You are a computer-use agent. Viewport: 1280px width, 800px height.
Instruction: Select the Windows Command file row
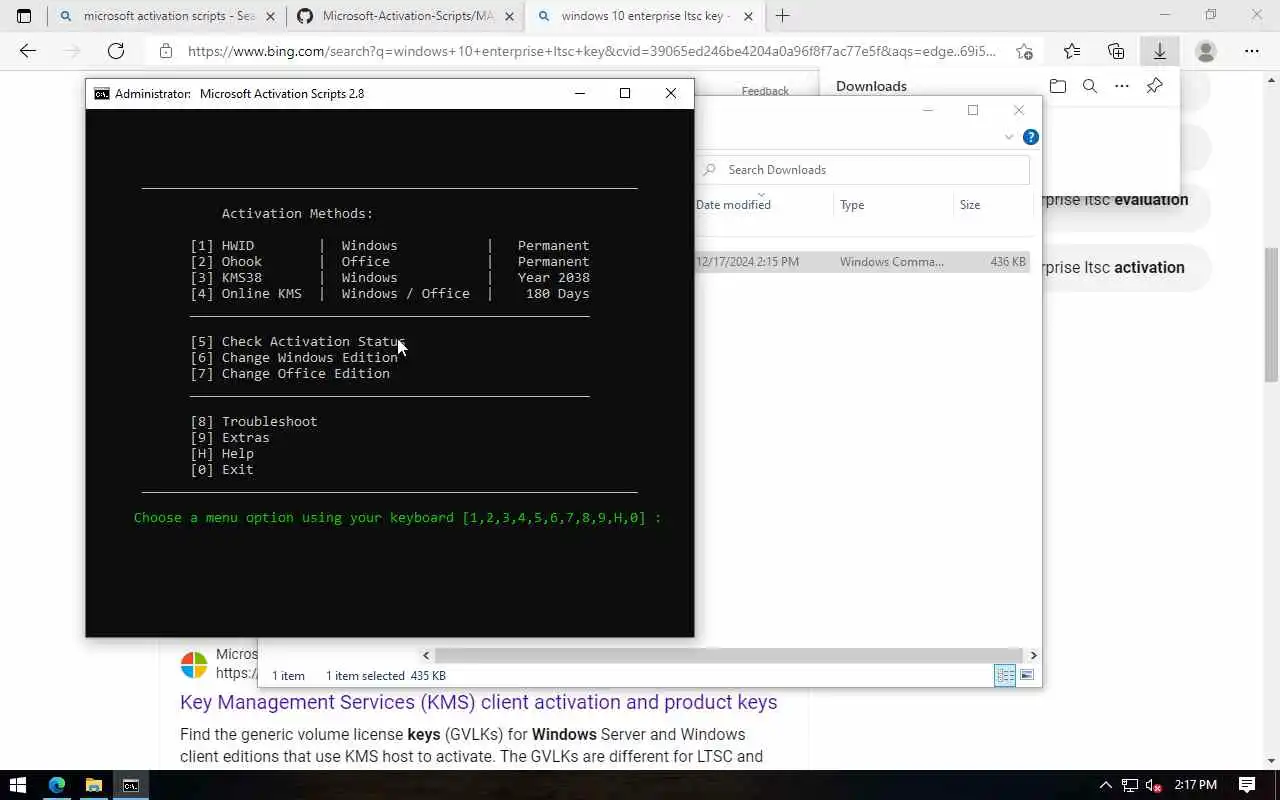862,262
